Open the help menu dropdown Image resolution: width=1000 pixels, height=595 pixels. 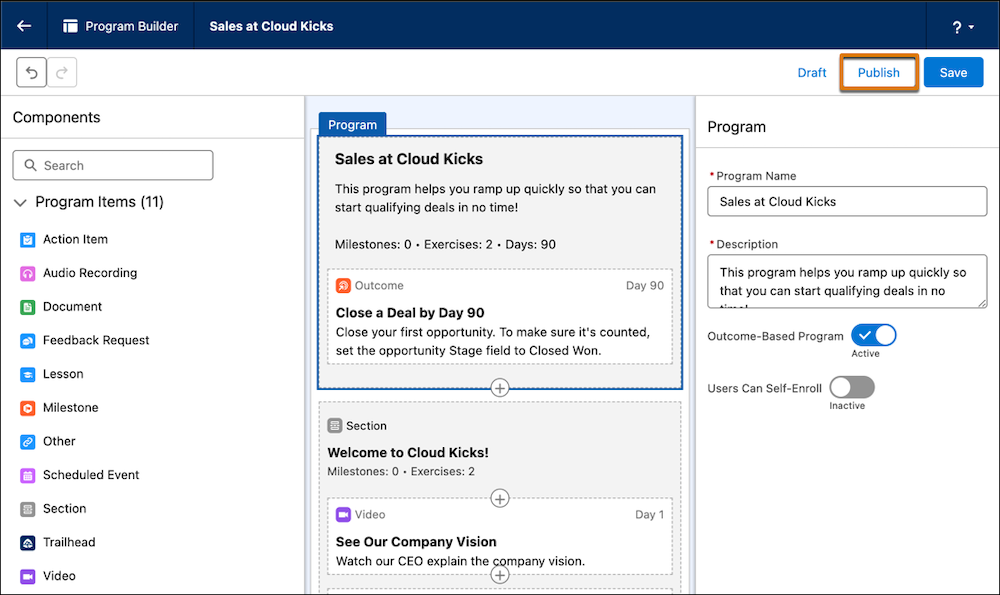[963, 27]
